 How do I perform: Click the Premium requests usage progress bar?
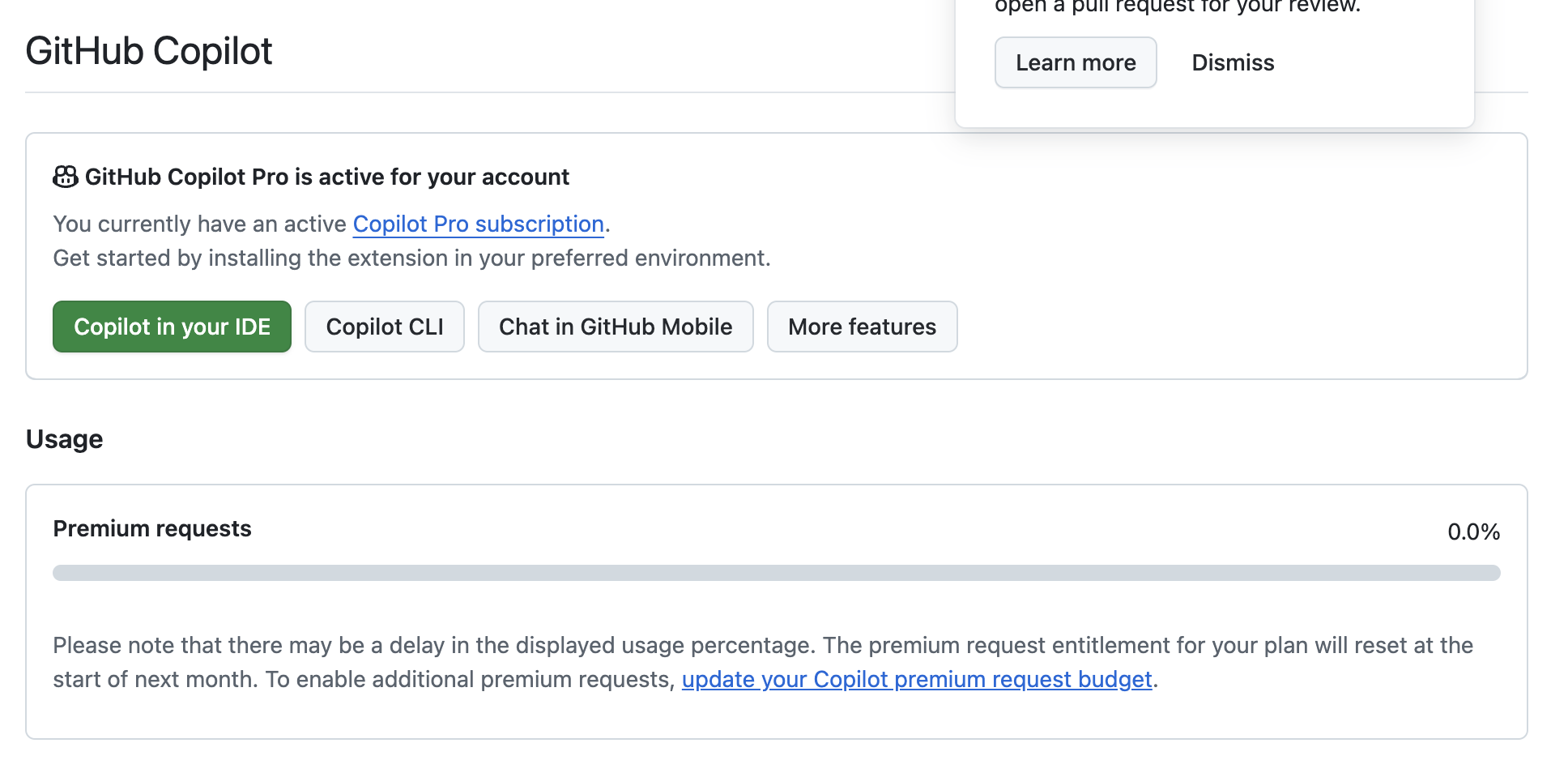coord(776,573)
